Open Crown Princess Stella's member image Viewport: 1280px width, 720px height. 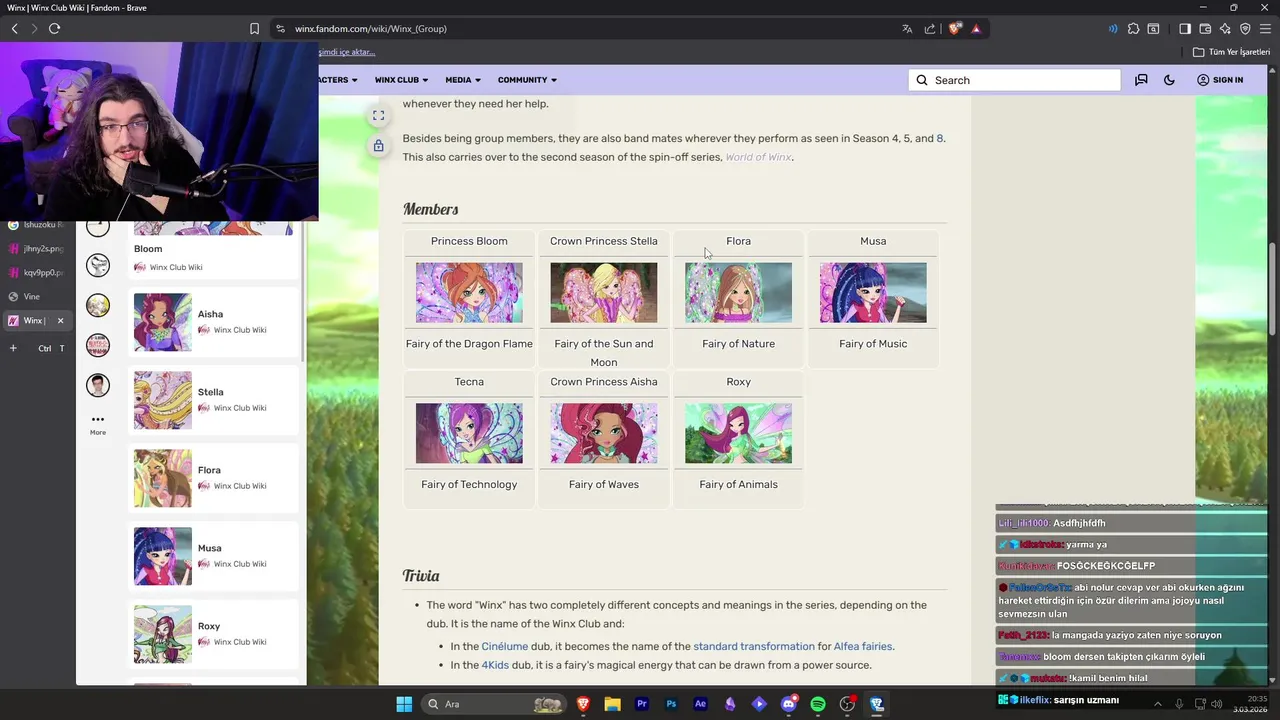tap(604, 293)
